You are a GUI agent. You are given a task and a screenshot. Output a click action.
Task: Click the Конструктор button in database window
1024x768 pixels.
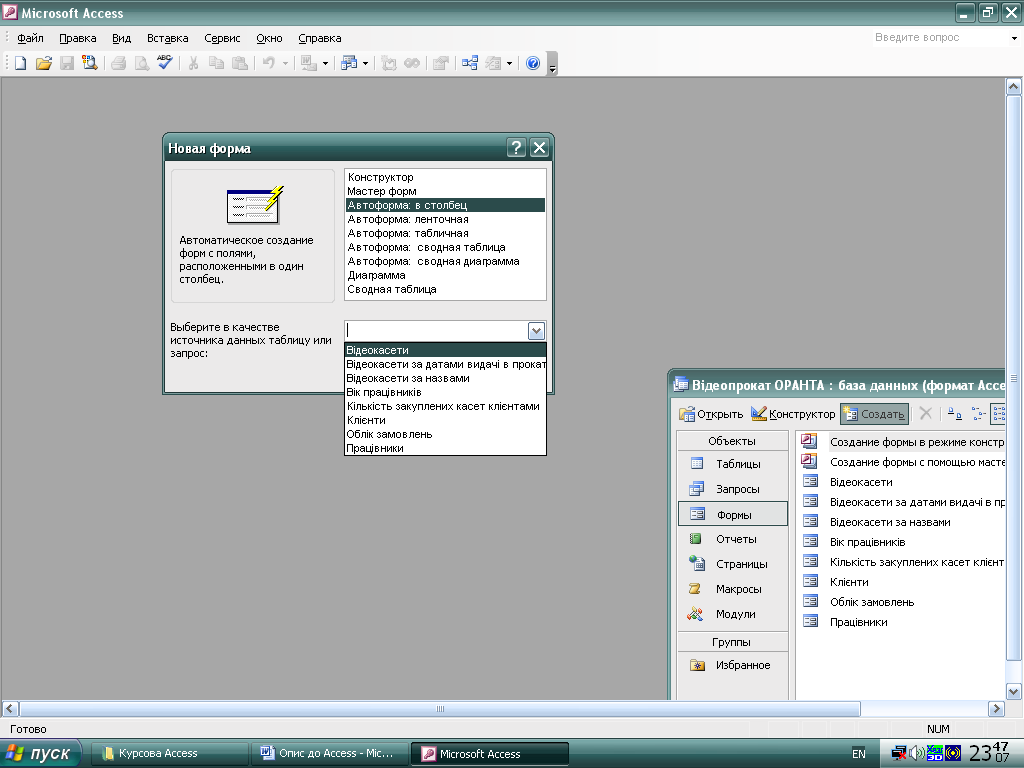click(793, 413)
